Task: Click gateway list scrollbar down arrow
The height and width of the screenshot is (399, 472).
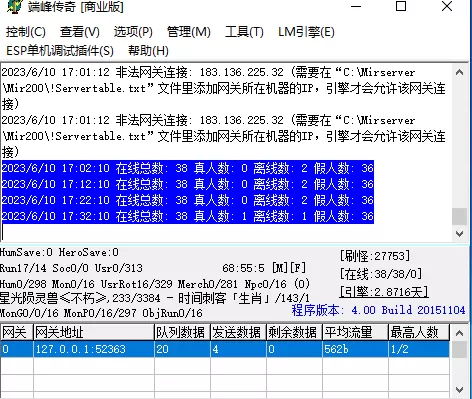Action: (459, 389)
